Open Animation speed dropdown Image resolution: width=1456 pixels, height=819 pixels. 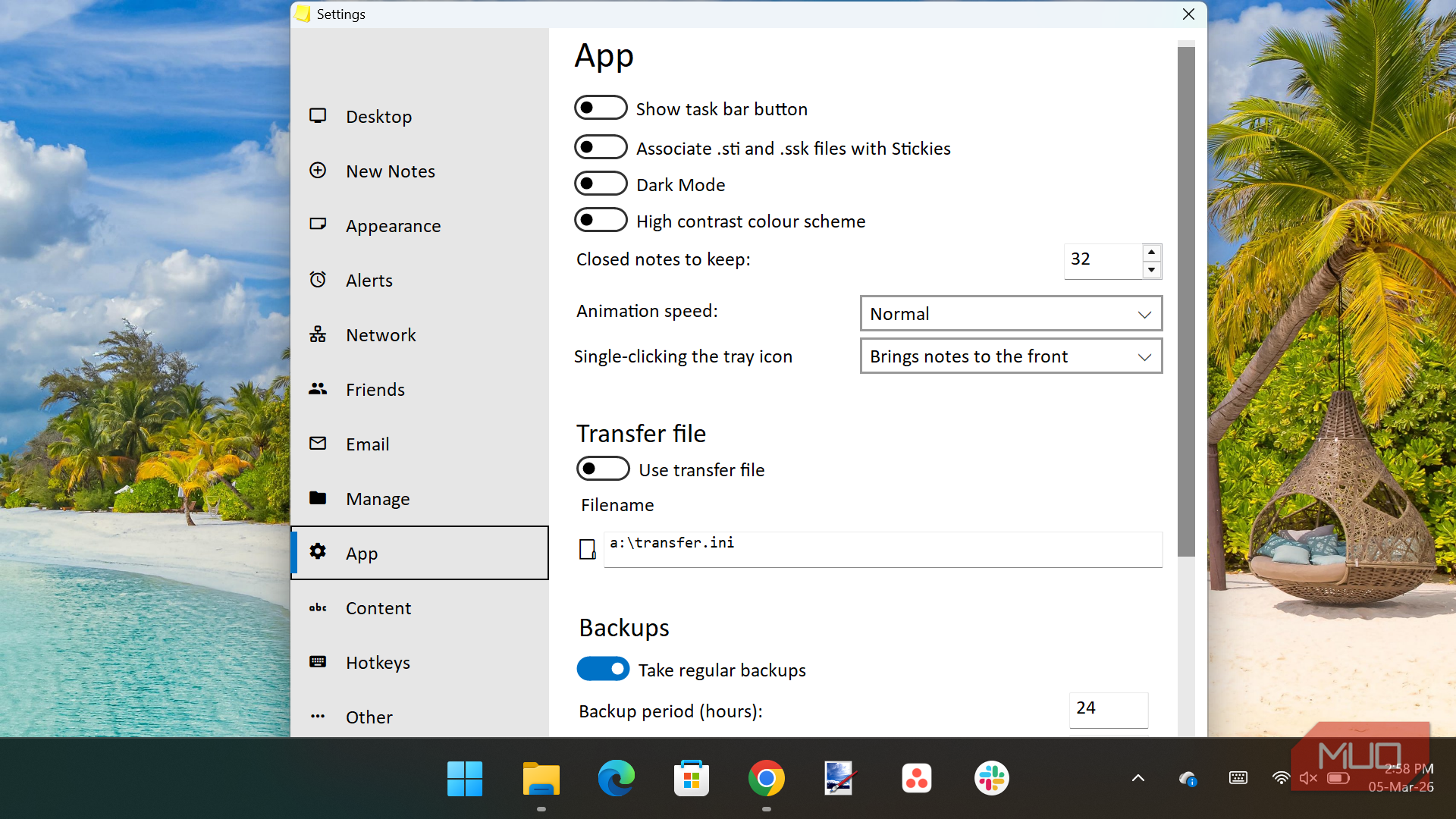pos(1011,313)
